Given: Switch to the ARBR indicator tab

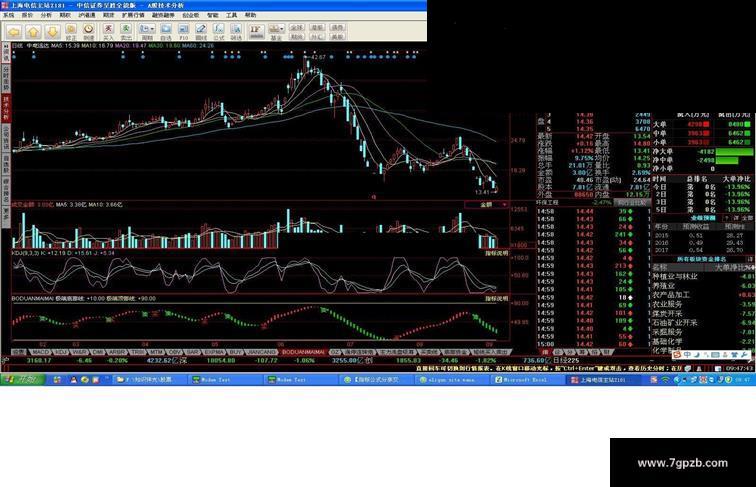Looking at the screenshot, I should (117, 352).
